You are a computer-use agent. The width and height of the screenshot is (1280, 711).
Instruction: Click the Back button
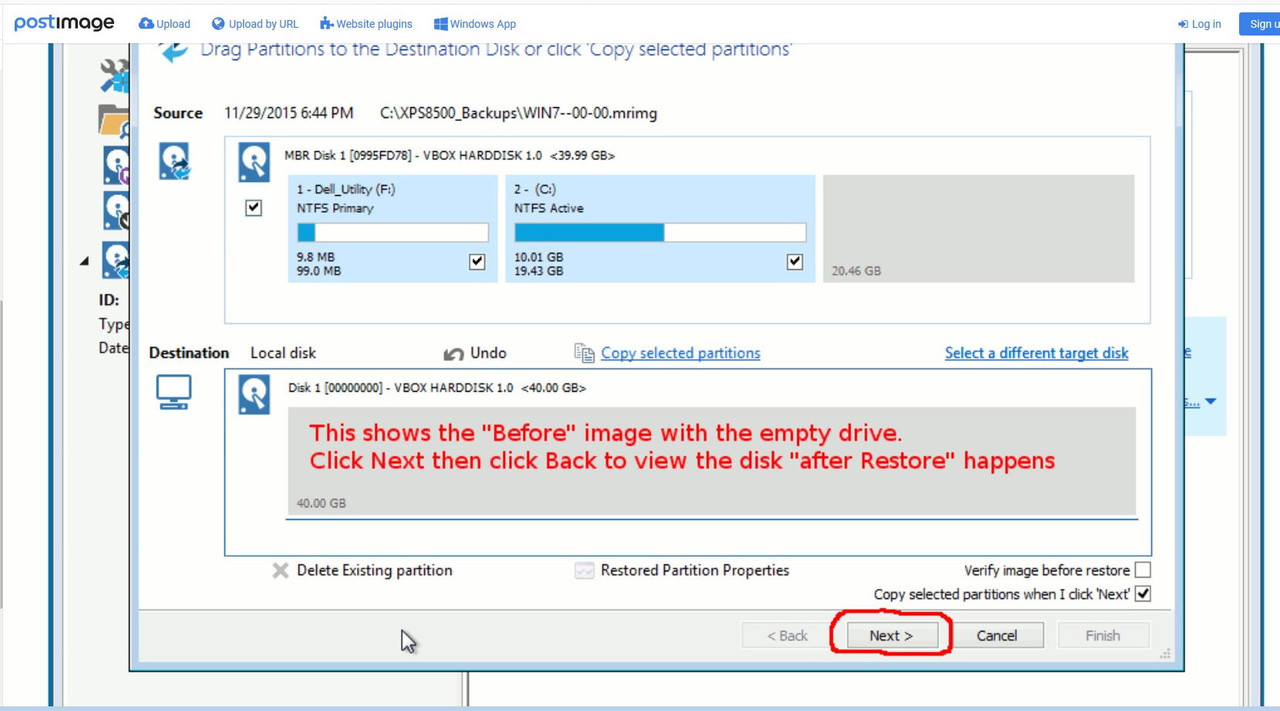click(x=787, y=635)
